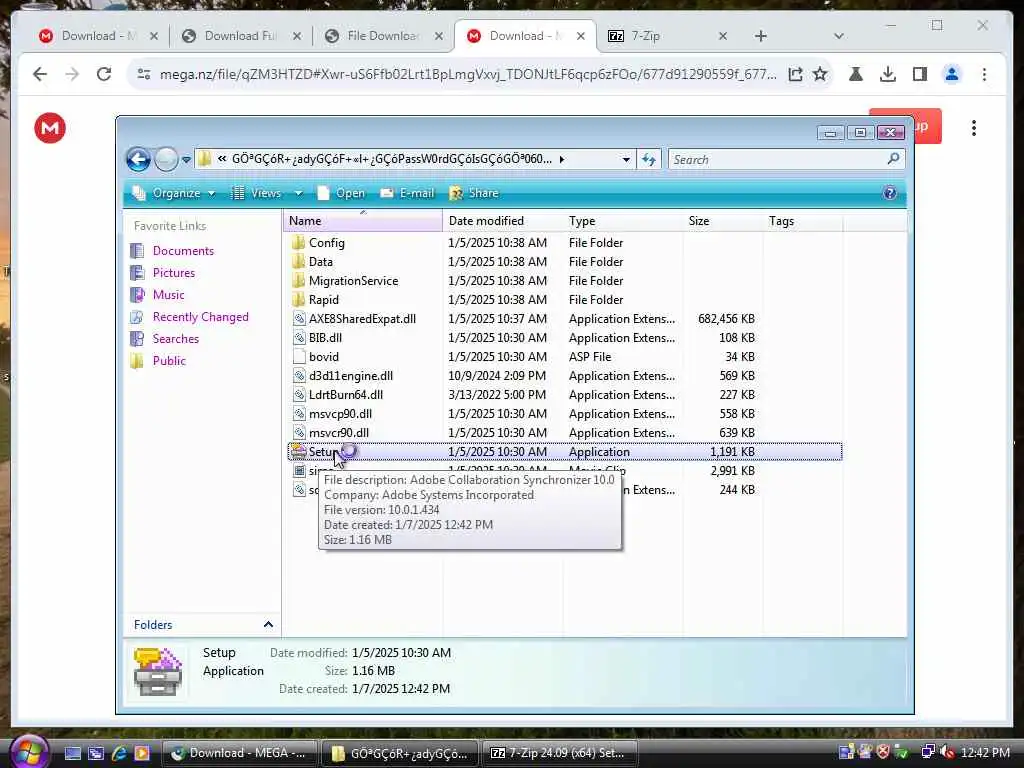
Task: Click the browser back button
Action: pyautogui.click(x=40, y=74)
